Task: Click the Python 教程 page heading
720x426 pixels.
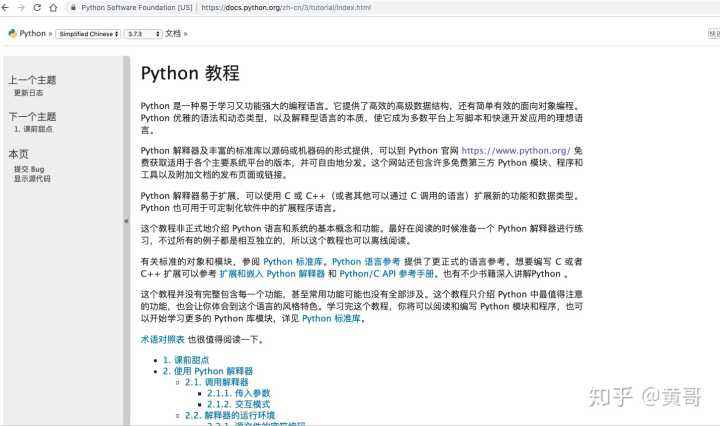Action: tap(190, 73)
